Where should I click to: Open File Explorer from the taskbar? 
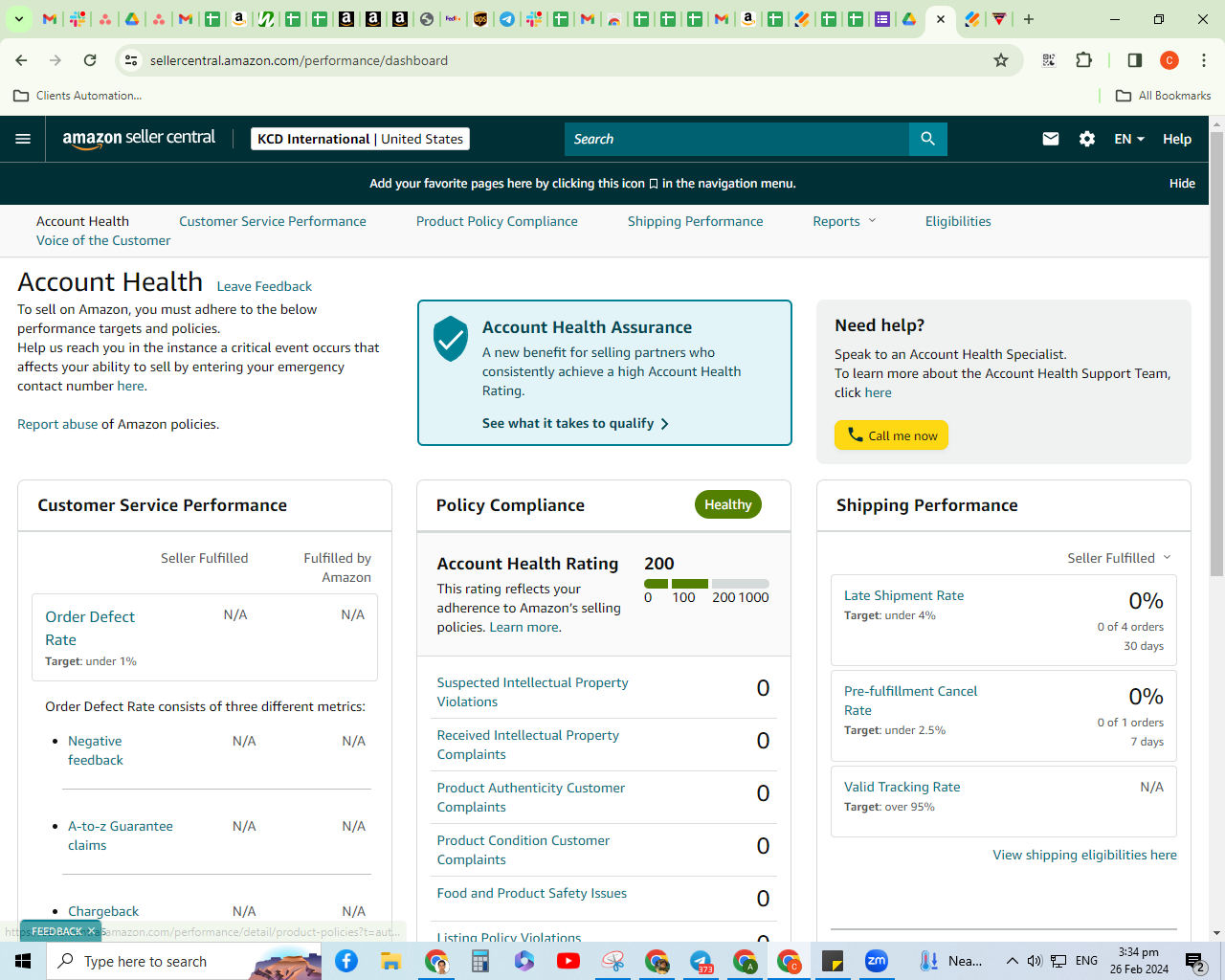(x=390, y=961)
